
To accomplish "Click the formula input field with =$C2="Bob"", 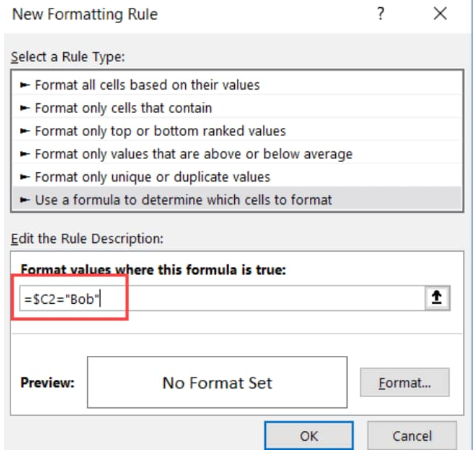I will pyautogui.click(x=223, y=299).
